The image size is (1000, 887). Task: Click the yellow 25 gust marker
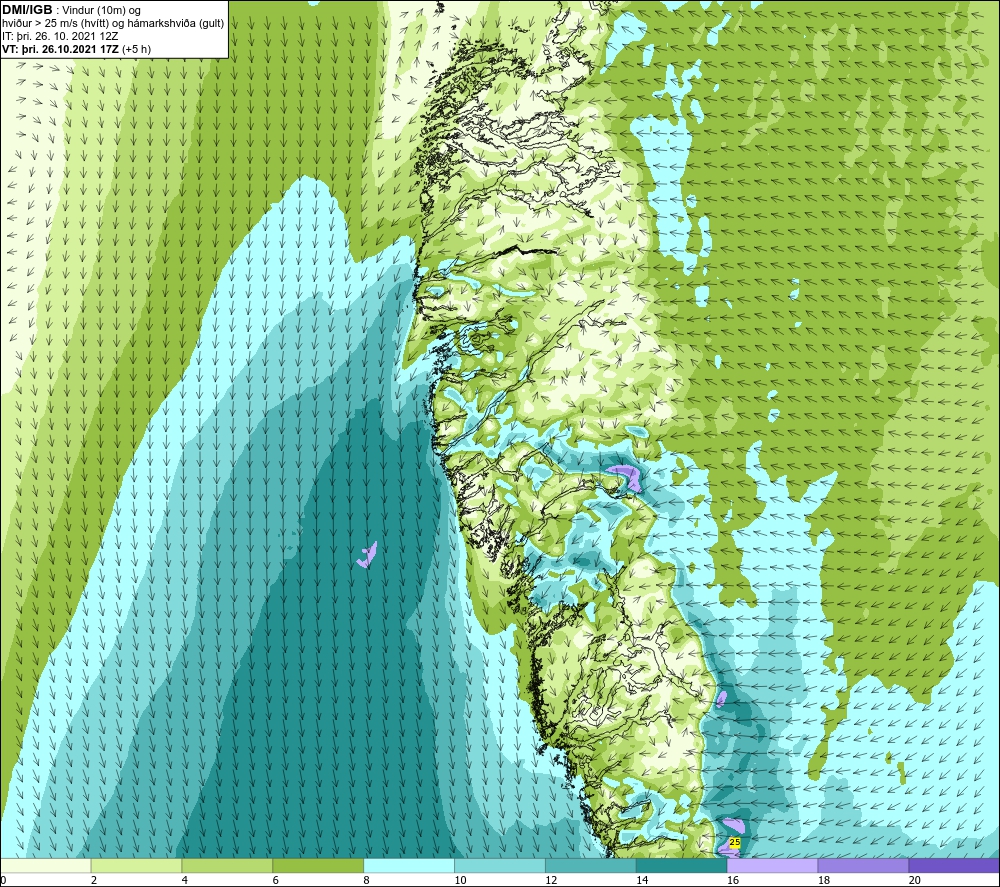tap(735, 842)
